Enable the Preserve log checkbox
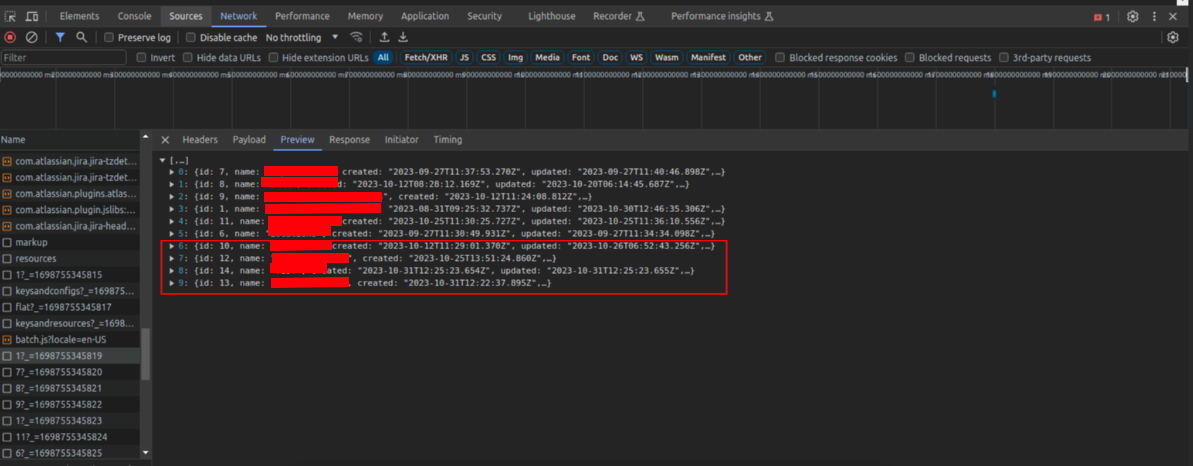 (x=110, y=37)
